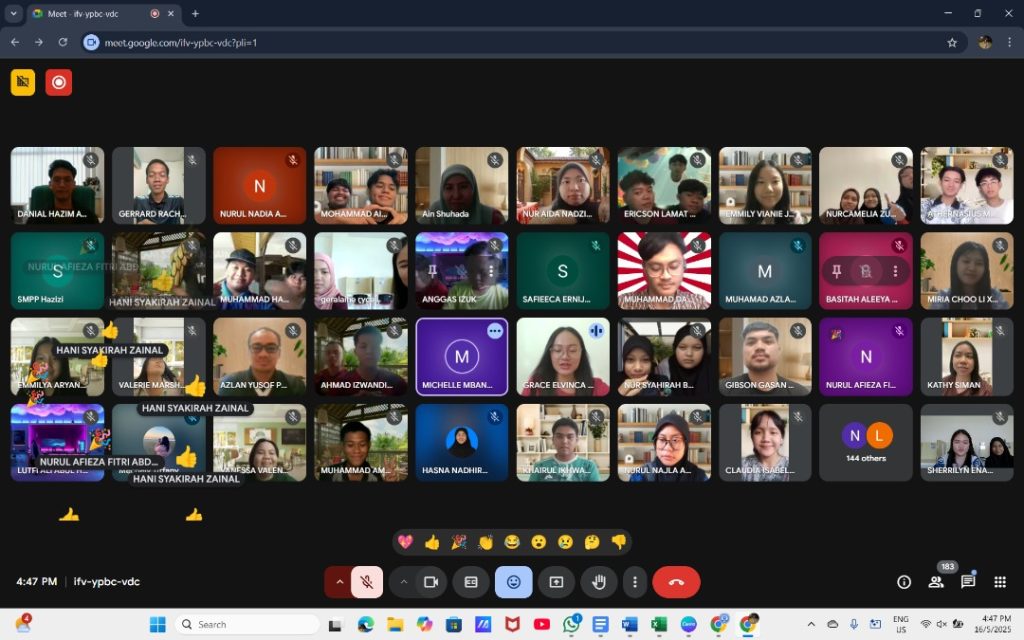Turn on closed captions
This screenshot has width=1024, height=640.
click(x=471, y=582)
